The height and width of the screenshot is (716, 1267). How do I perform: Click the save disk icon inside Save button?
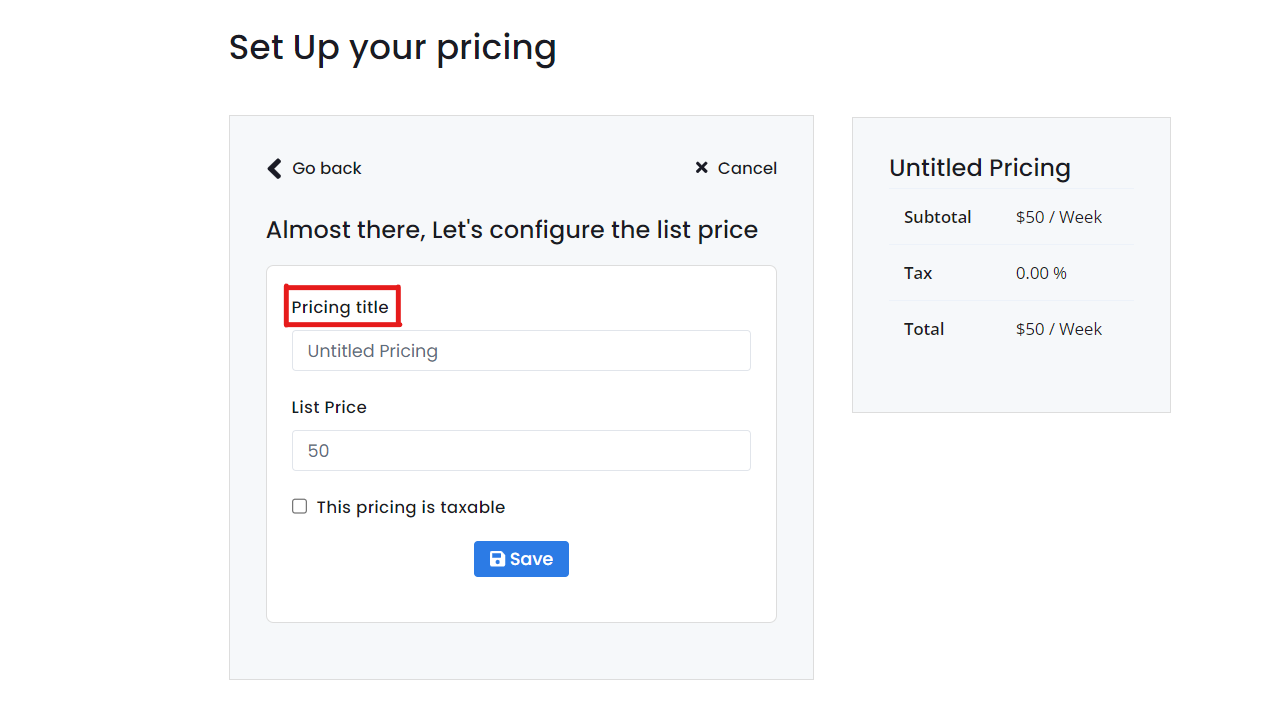497,558
